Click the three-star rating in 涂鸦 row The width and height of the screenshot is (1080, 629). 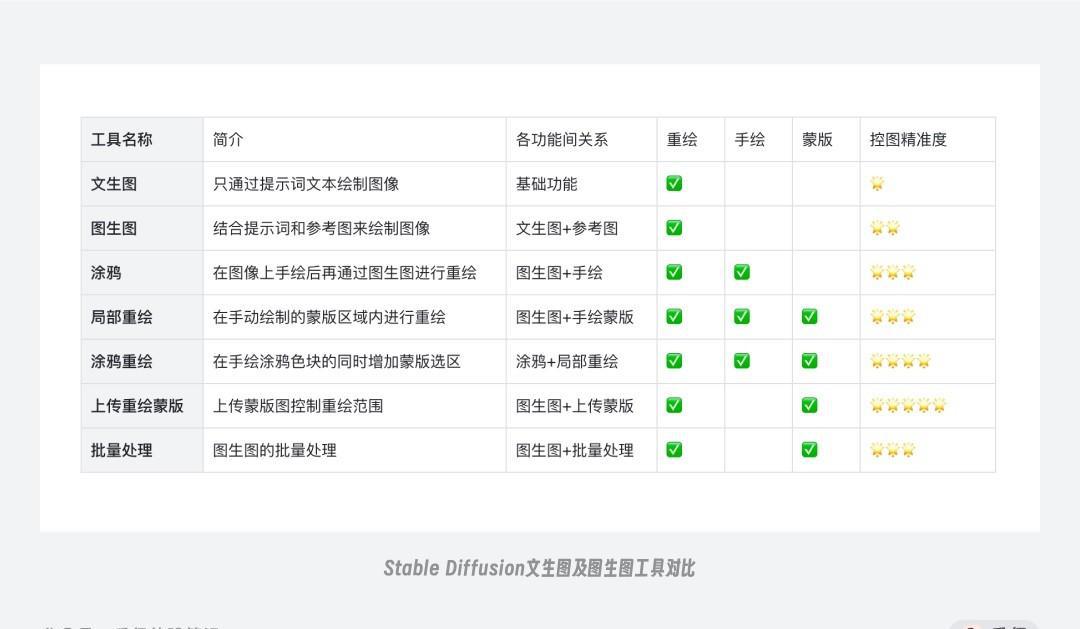pyautogui.click(x=893, y=272)
